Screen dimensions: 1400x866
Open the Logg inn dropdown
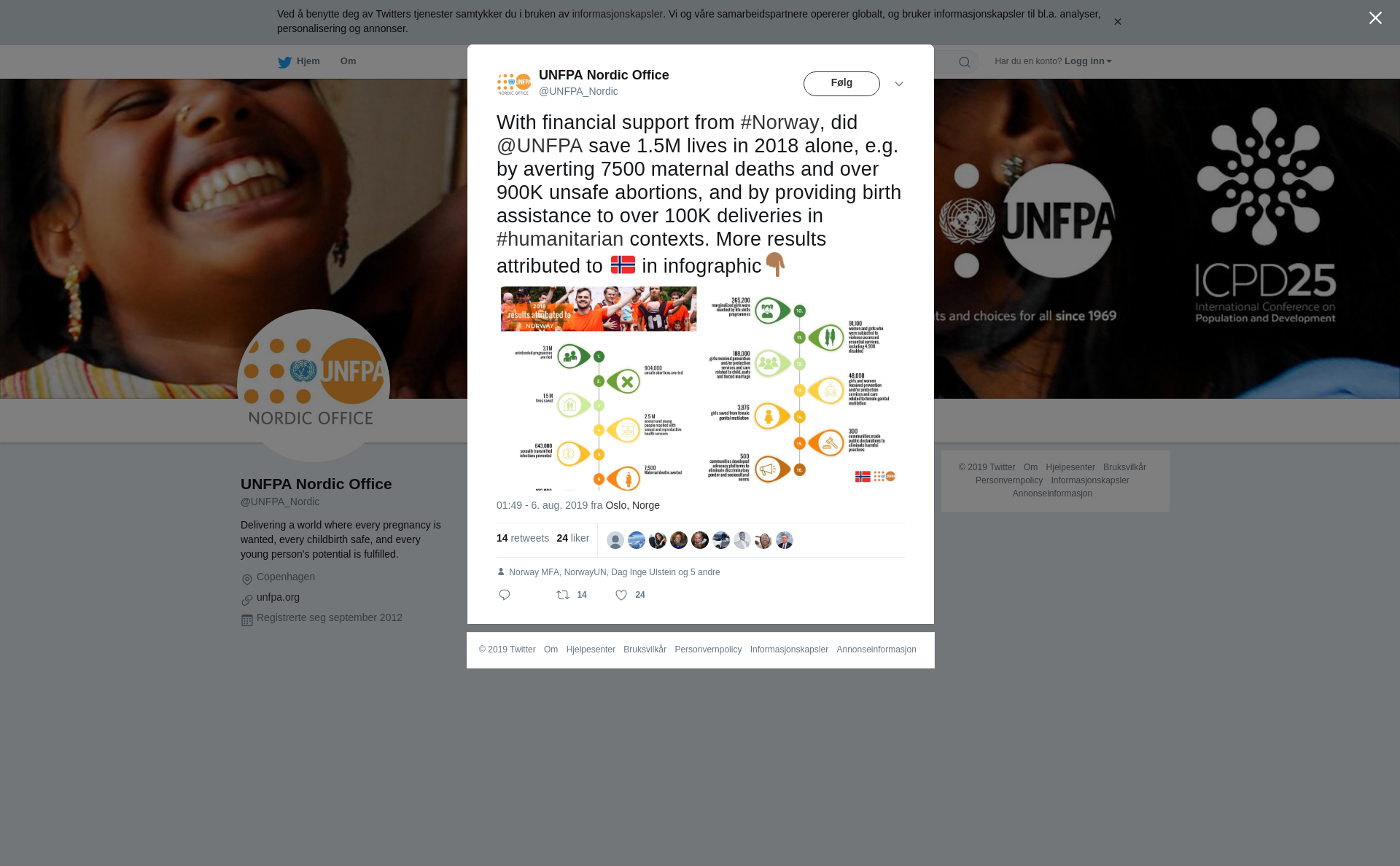(x=1088, y=61)
